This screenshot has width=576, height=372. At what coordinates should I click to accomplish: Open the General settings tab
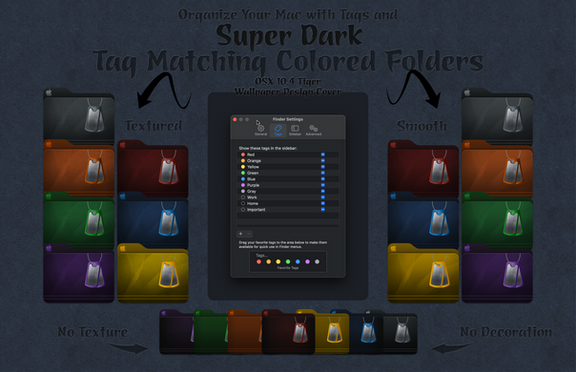coord(260,130)
